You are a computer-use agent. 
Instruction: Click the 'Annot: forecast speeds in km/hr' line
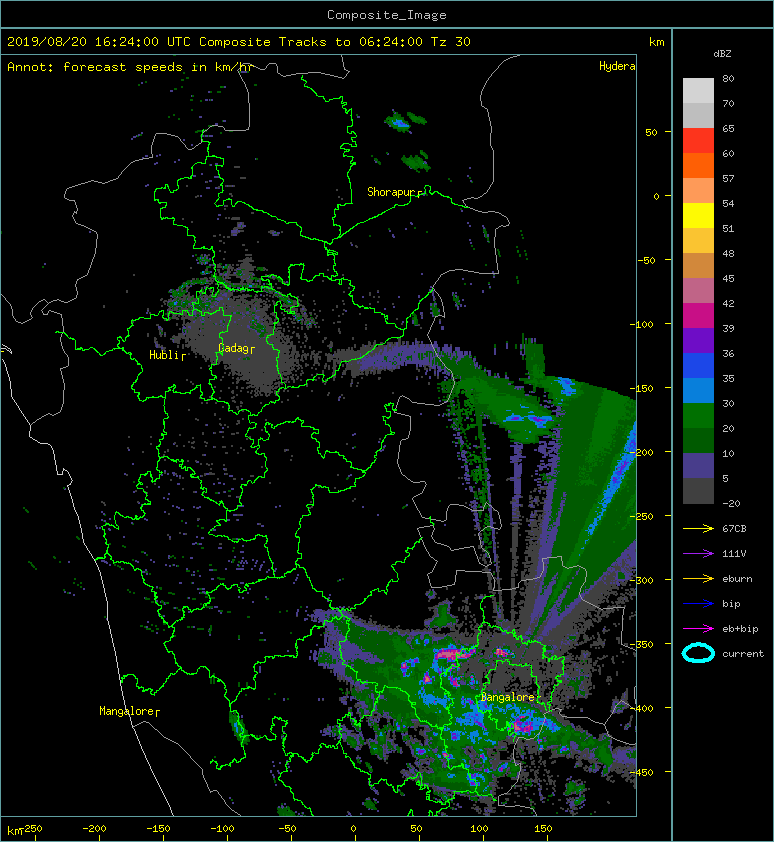pos(130,67)
